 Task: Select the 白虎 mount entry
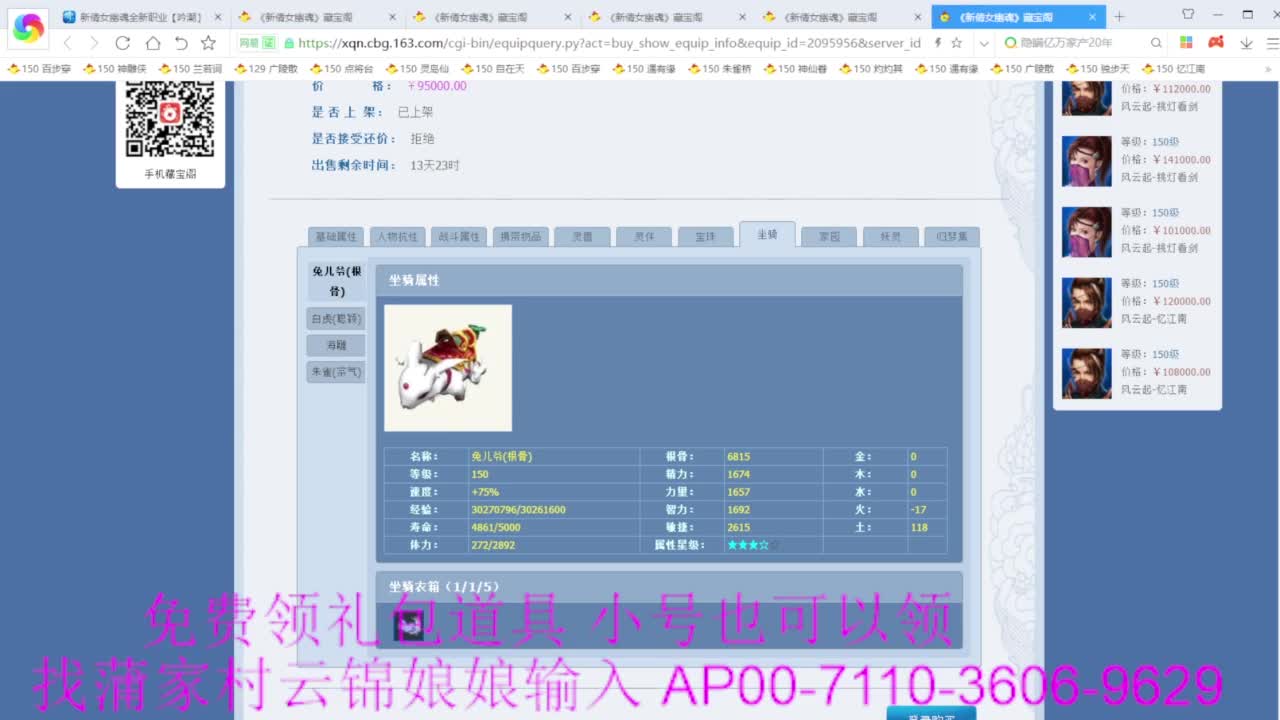[336, 319]
